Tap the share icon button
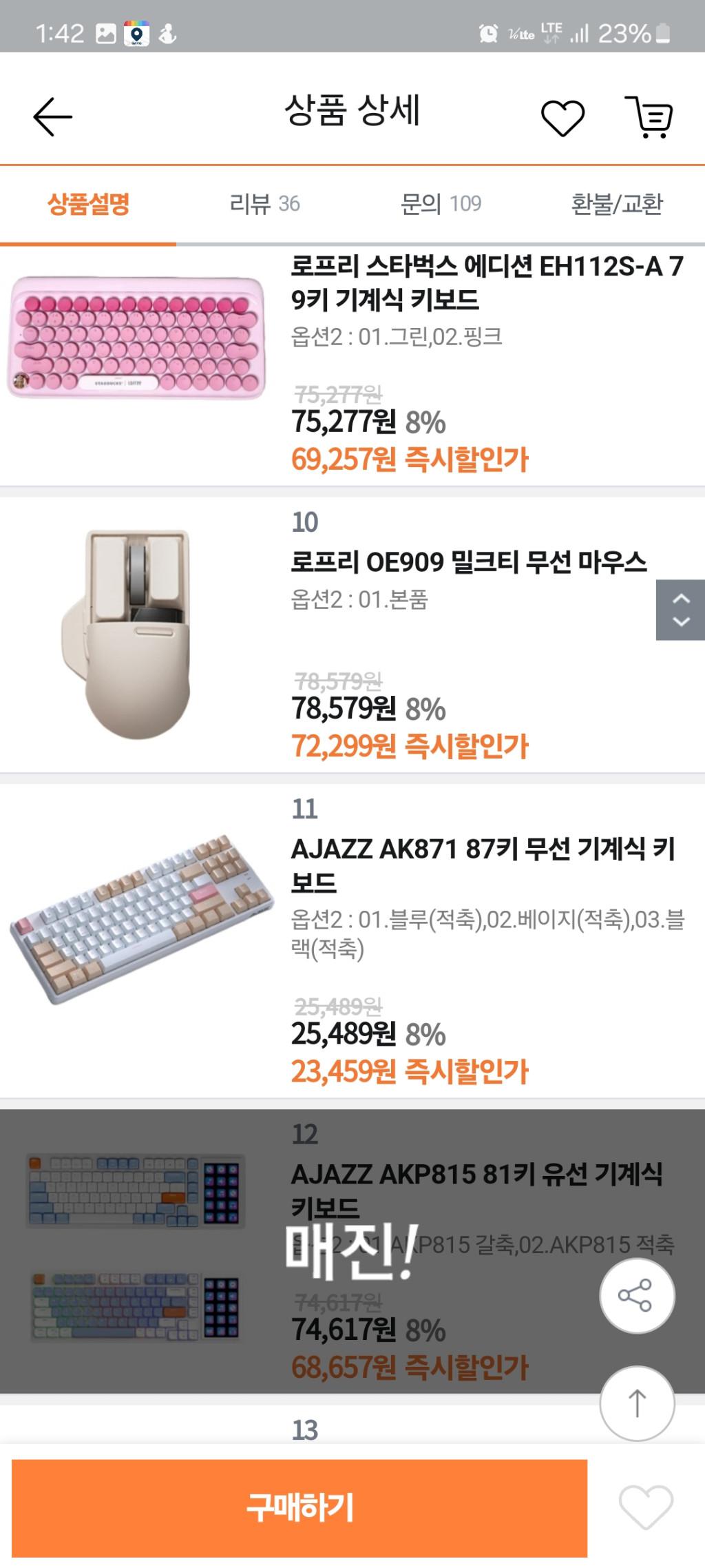The image size is (705, 1568). pos(636,1296)
